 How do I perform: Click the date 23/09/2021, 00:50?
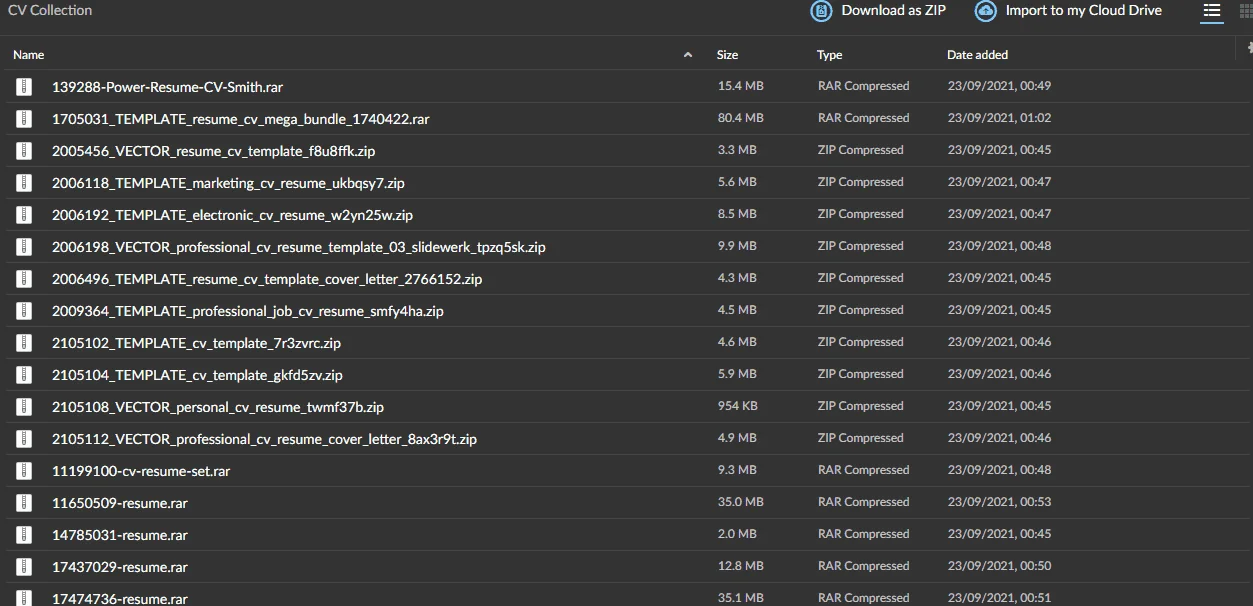click(999, 566)
